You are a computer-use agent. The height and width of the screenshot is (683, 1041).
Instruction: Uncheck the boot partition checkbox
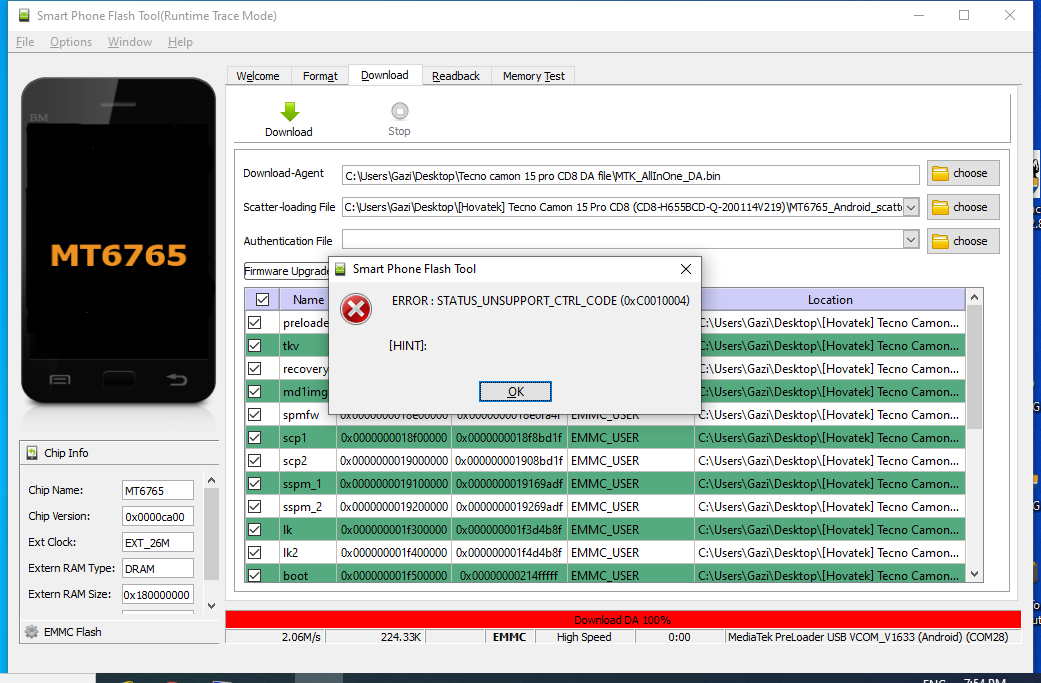(254, 575)
